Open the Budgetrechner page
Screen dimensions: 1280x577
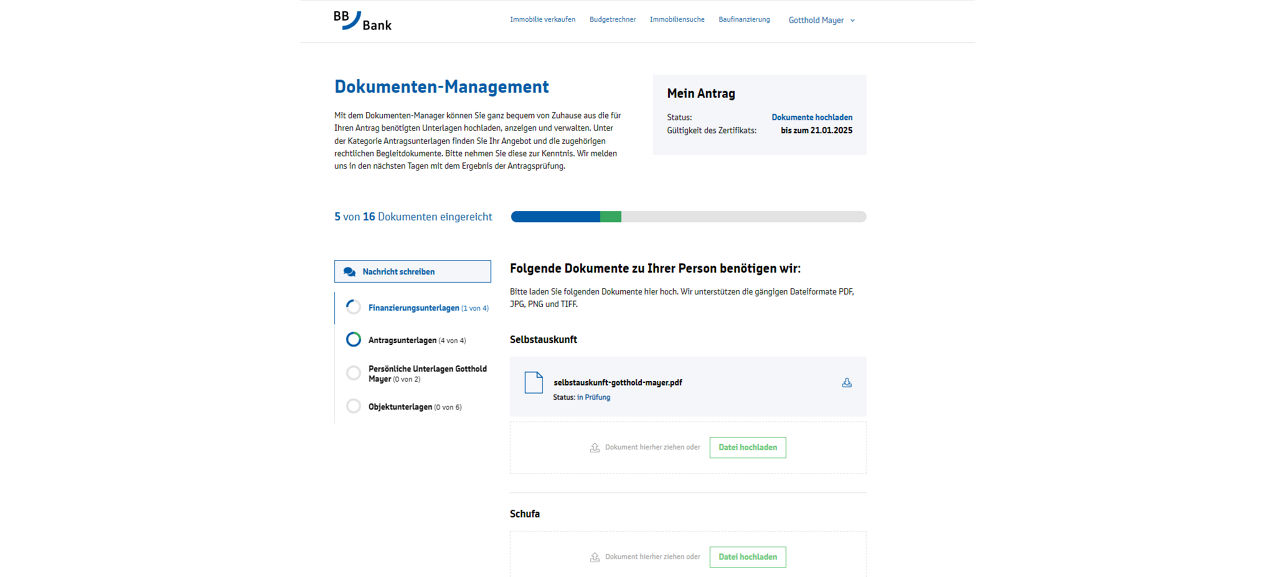pyautogui.click(x=612, y=20)
